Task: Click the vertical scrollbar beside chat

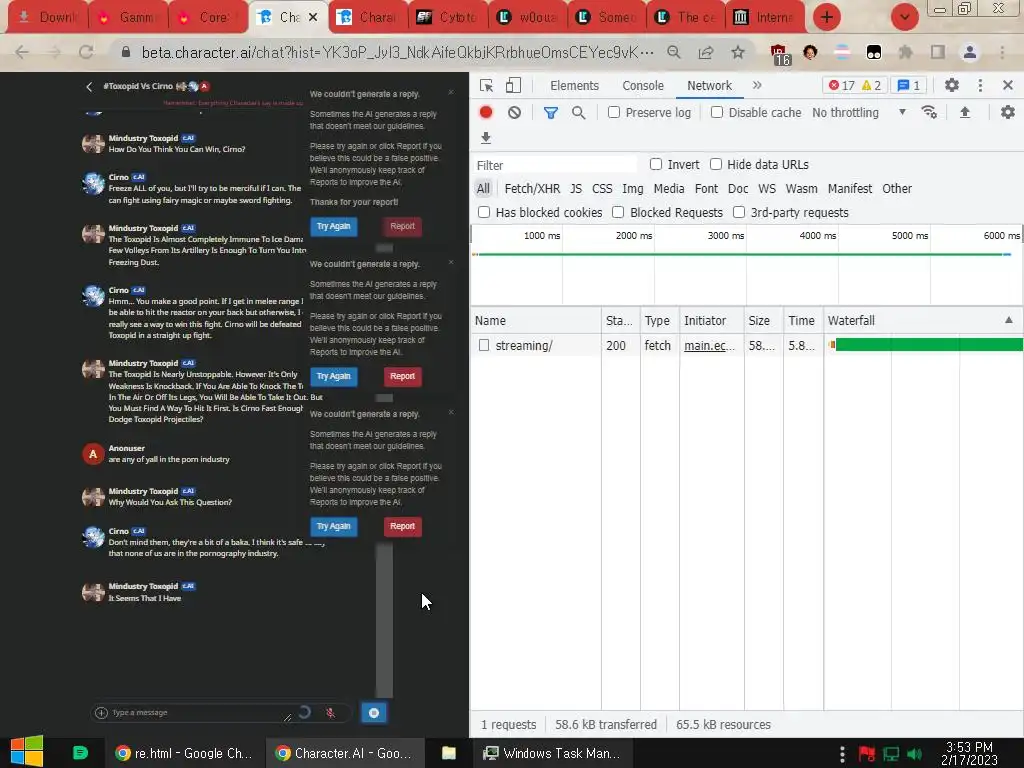Action: pyautogui.click(x=384, y=620)
